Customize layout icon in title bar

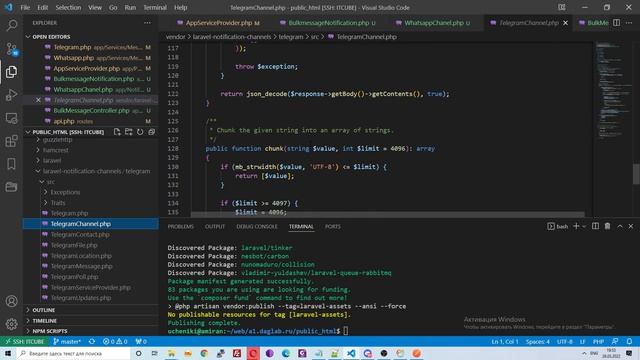coord(562,7)
